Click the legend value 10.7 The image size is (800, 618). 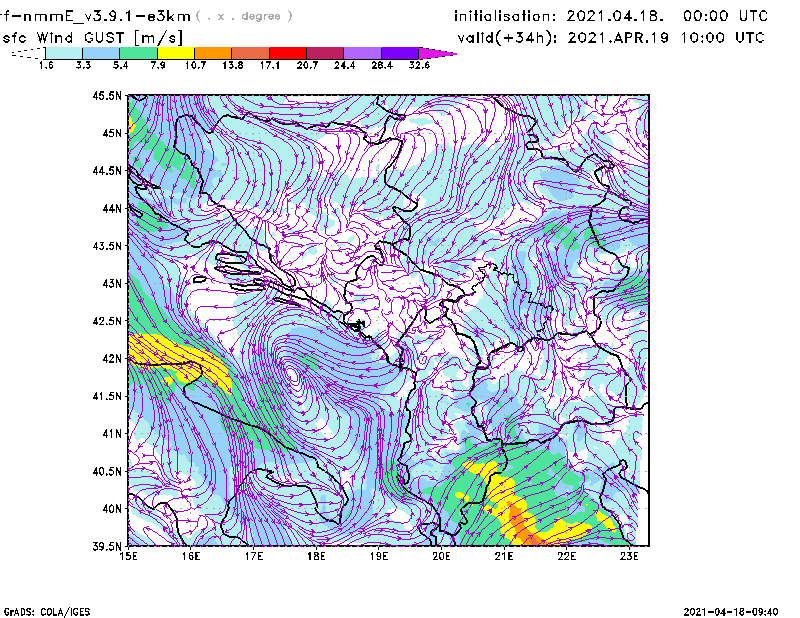click(x=195, y=65)
